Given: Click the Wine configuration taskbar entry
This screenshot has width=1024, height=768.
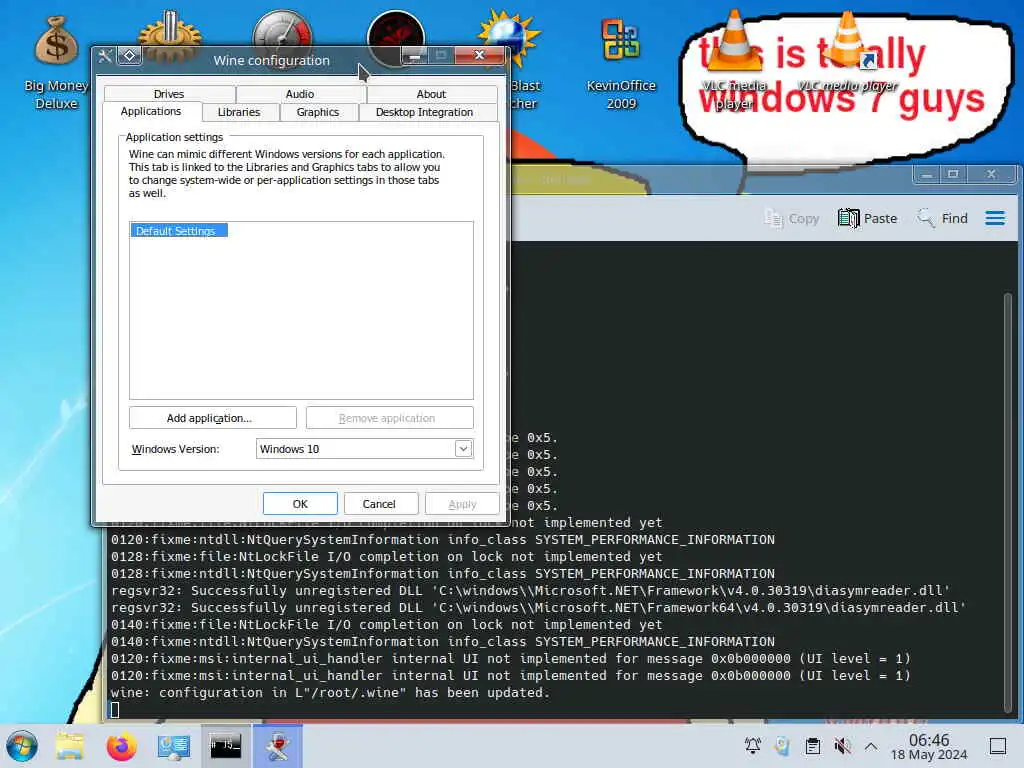Looking at the screenshot, I should pyautogui.click(x=278, y=746).
